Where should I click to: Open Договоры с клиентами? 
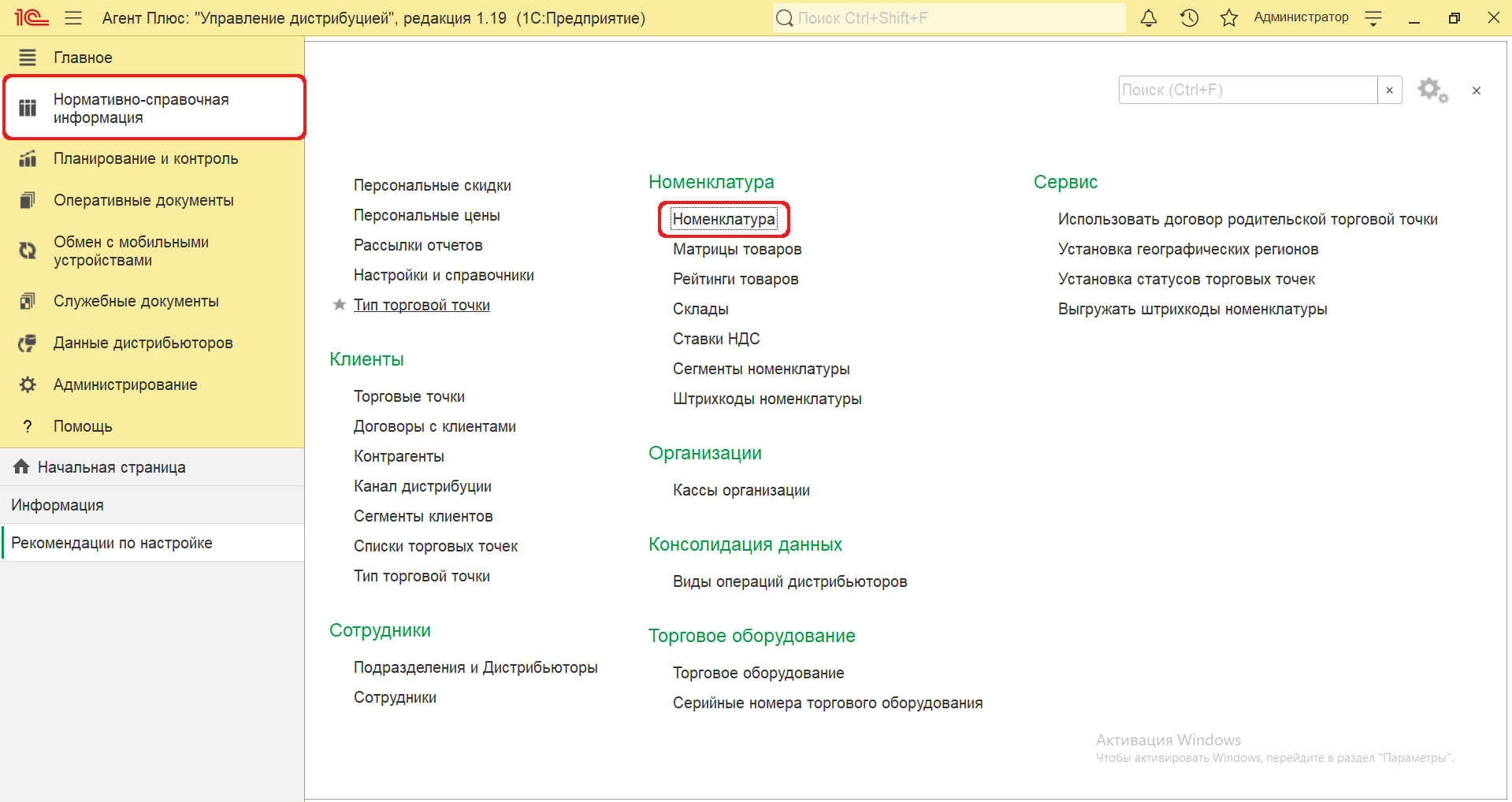[x=435, y=426]
